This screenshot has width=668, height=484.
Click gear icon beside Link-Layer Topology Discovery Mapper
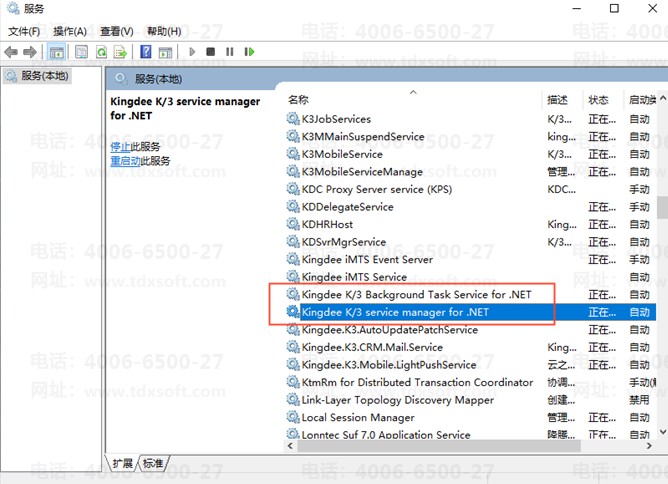tap(293, 399)
